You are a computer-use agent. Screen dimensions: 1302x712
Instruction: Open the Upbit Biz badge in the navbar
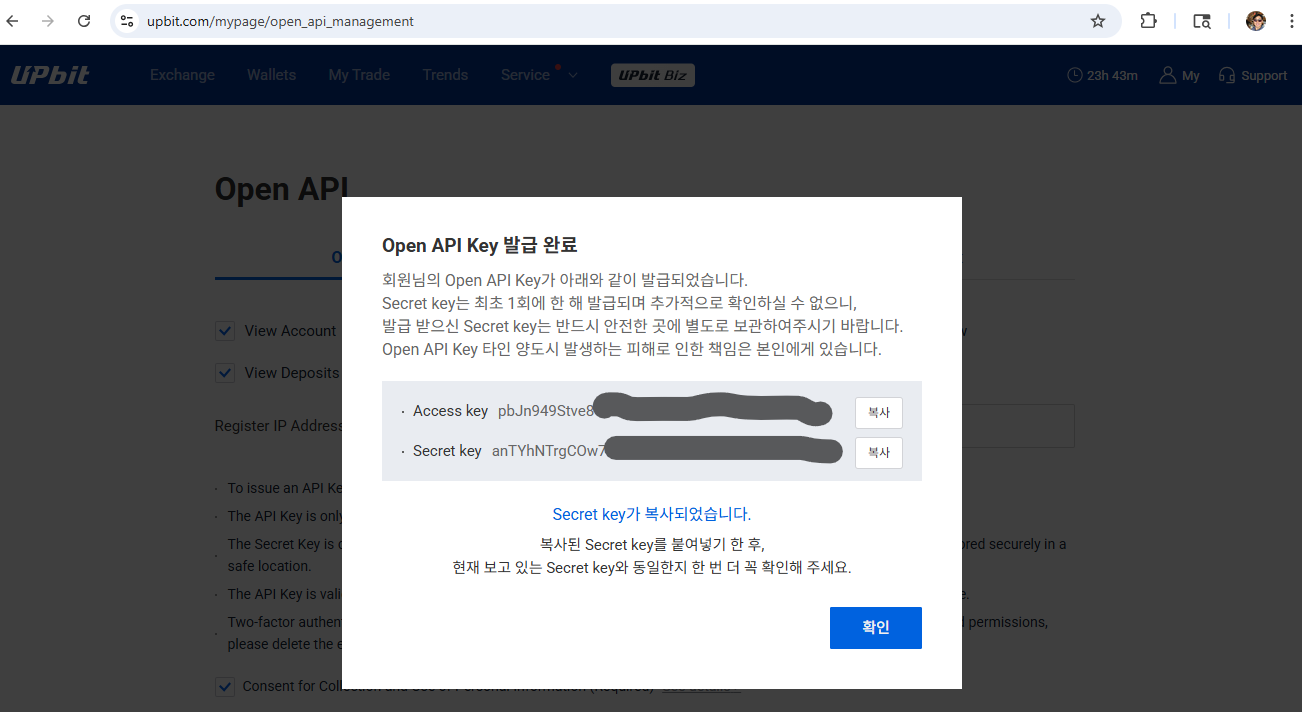[x=652, y=75]
